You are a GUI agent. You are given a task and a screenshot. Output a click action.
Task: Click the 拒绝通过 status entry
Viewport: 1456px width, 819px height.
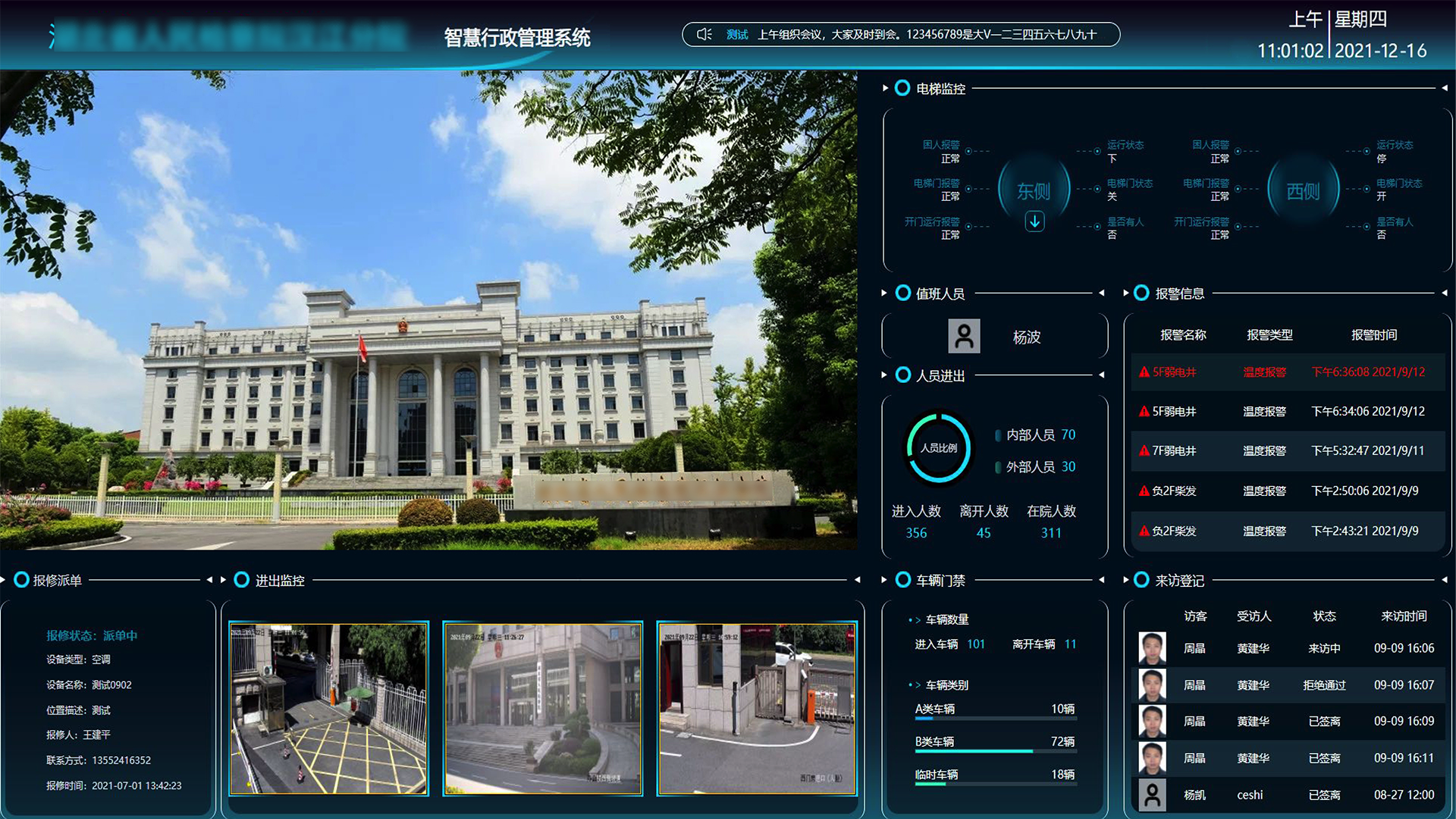[x=1324, y=685]
